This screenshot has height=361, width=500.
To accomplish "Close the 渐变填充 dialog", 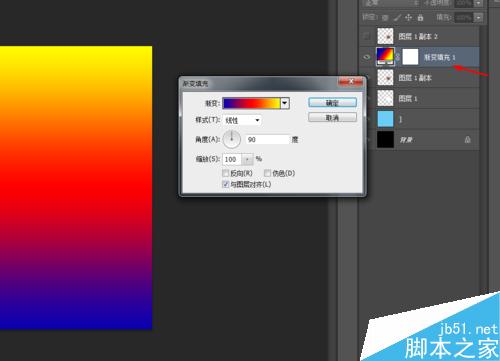I will [351, 82].
